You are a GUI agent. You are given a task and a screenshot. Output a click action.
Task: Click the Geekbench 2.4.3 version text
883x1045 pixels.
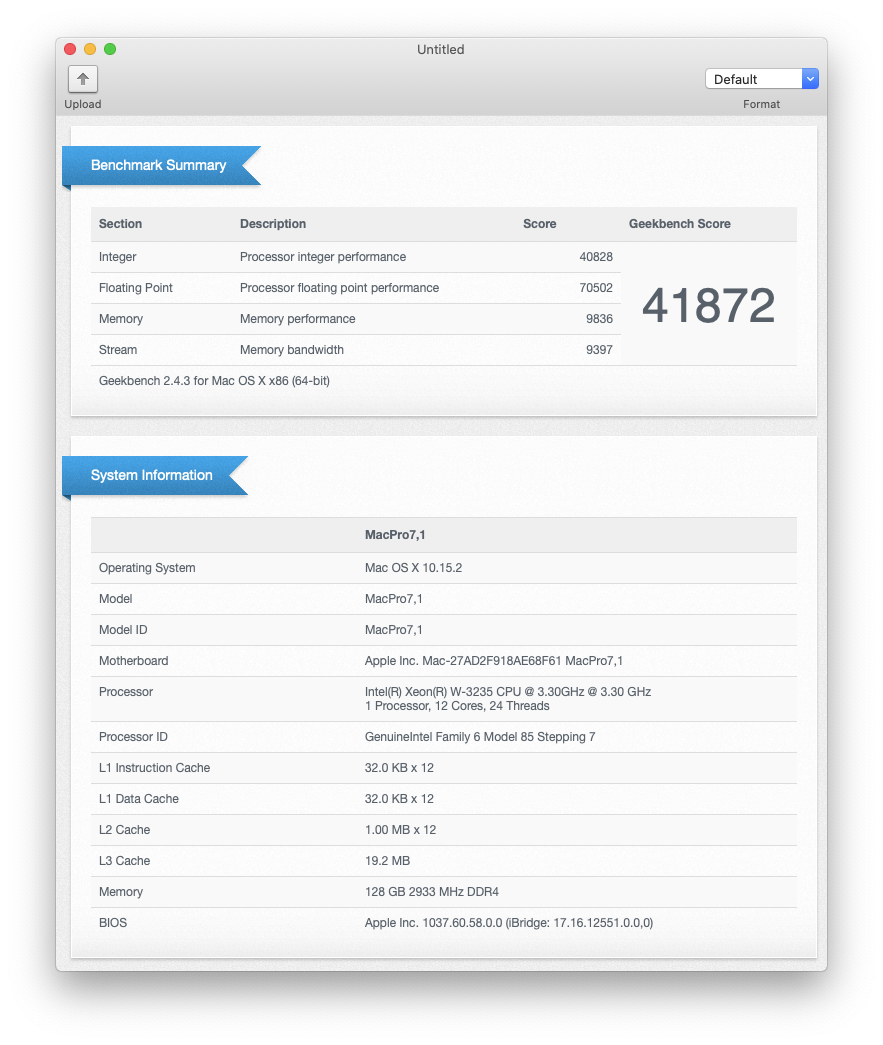tap(214, 381)
